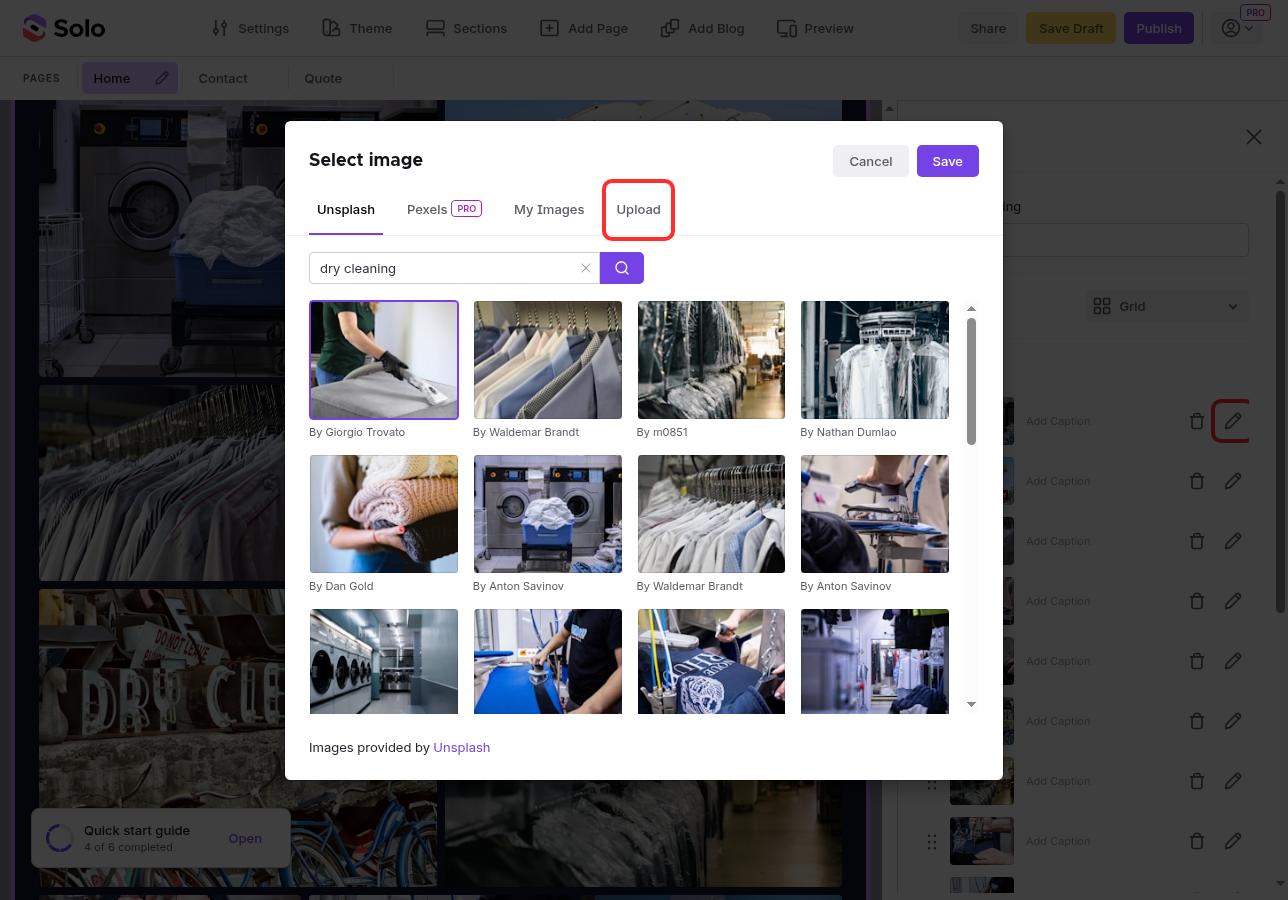Click Add Caption on first gallery image row
Screen dimensions: 1288x900
[1058, 421]
